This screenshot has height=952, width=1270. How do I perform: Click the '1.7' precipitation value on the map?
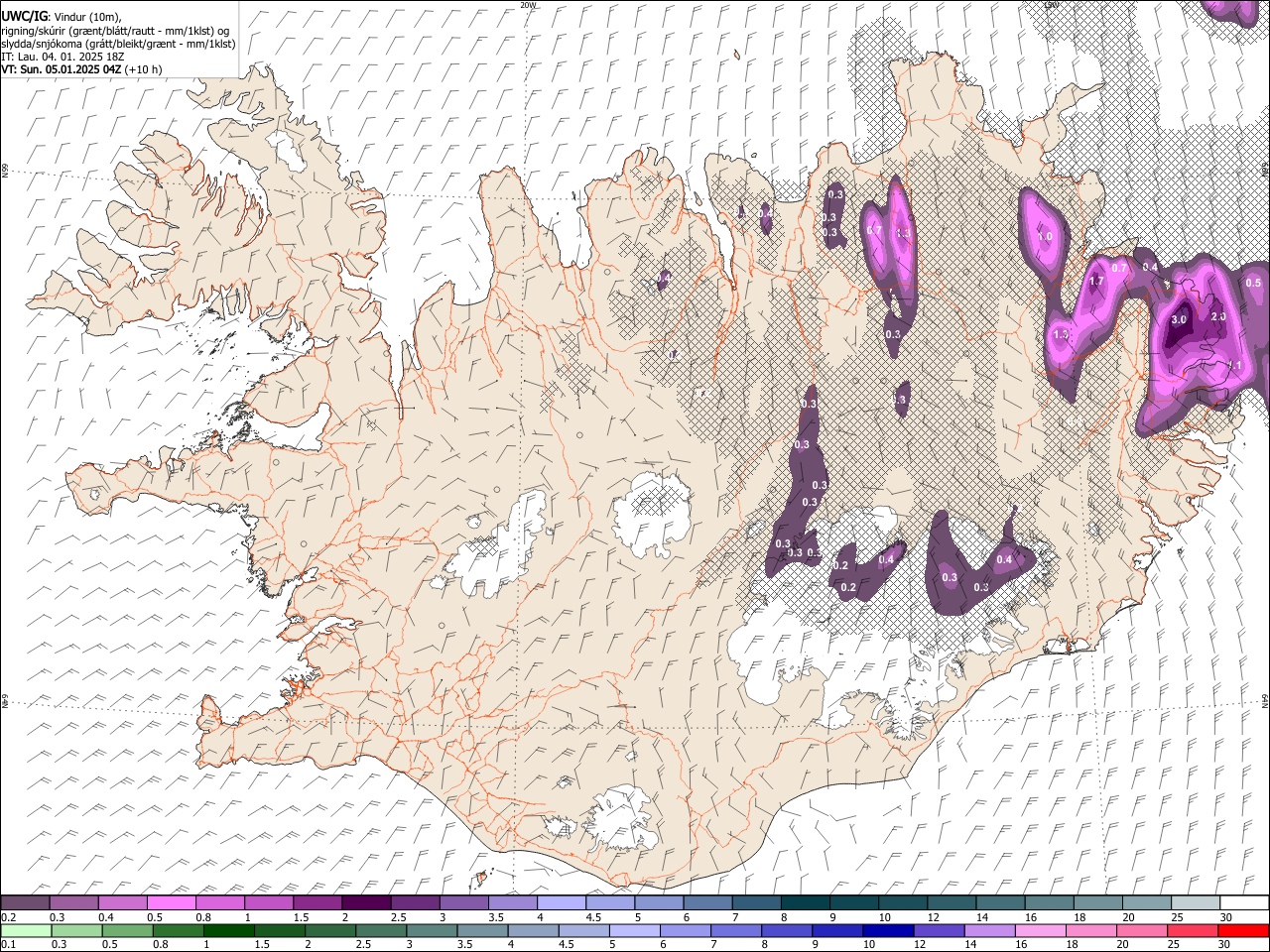tap(1096, 282)
